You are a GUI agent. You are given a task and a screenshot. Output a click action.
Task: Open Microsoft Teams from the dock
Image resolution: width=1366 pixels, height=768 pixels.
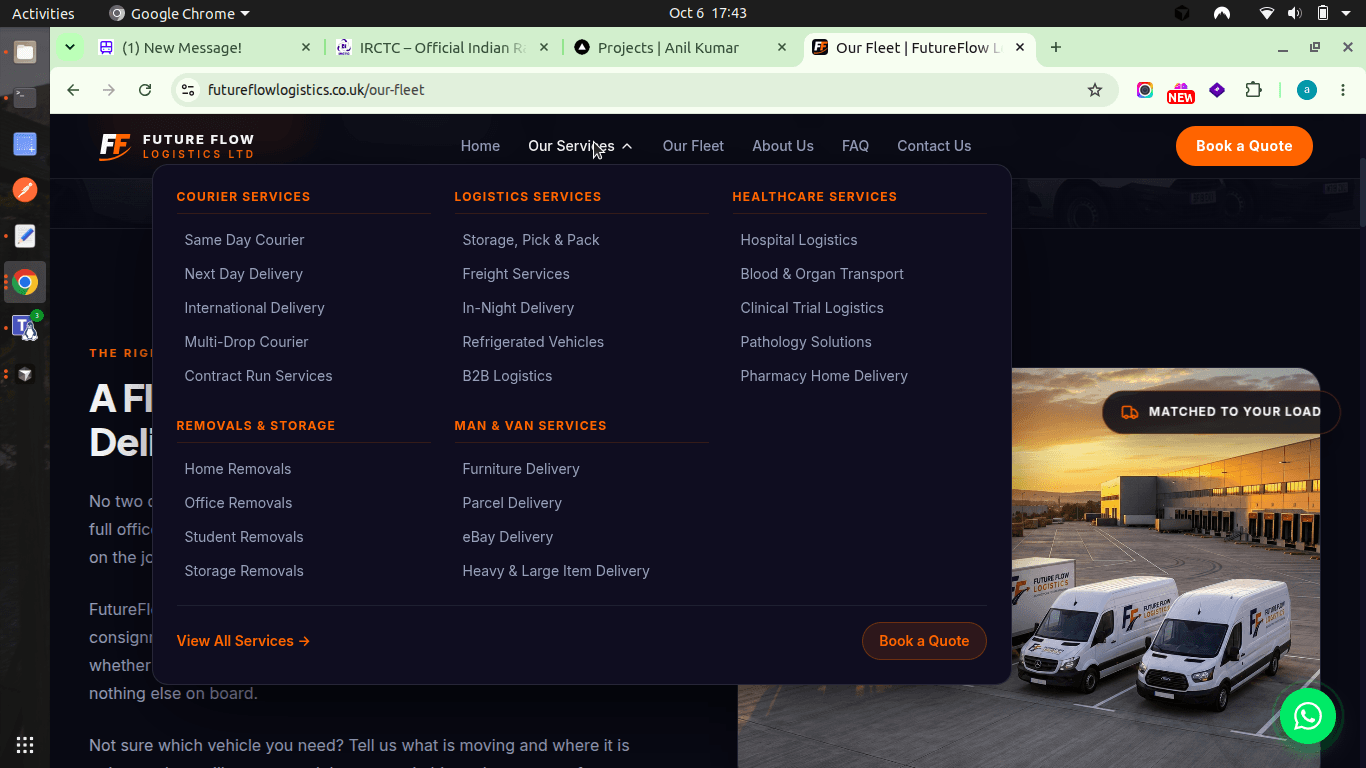coord(25,328)
